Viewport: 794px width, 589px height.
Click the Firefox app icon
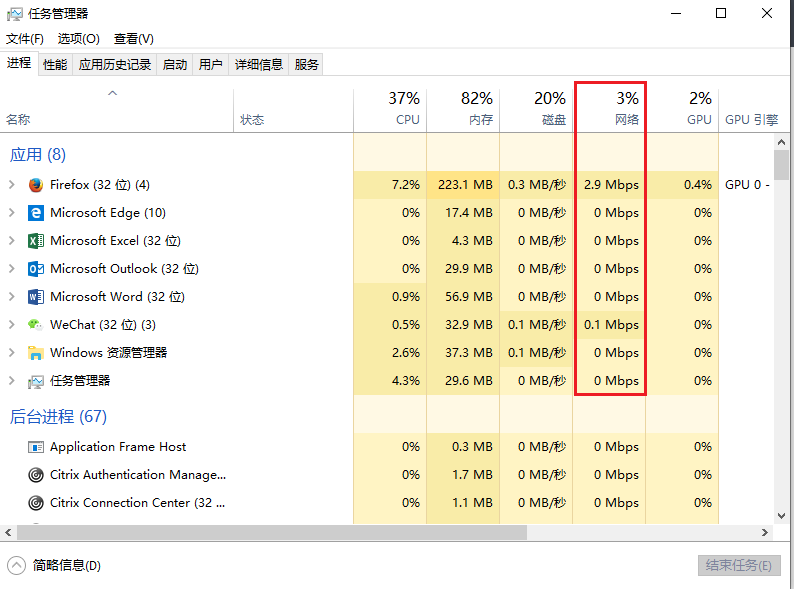pyautogui.click(x=36, y=185)
